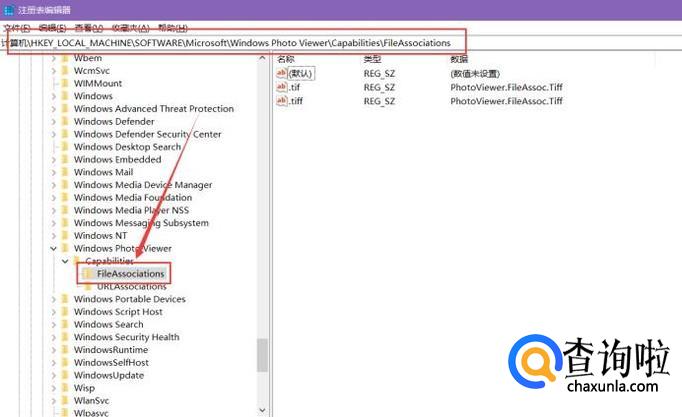The width and height of the screenshot is (682, 417).
Task: Open the 文件 menu
Action: click(x=17, y=28)
